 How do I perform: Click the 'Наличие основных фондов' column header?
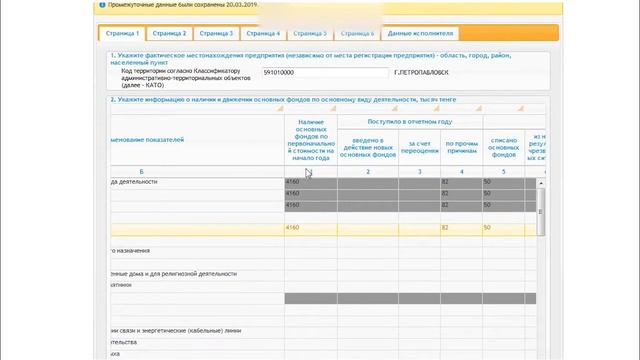pos(311,140)
